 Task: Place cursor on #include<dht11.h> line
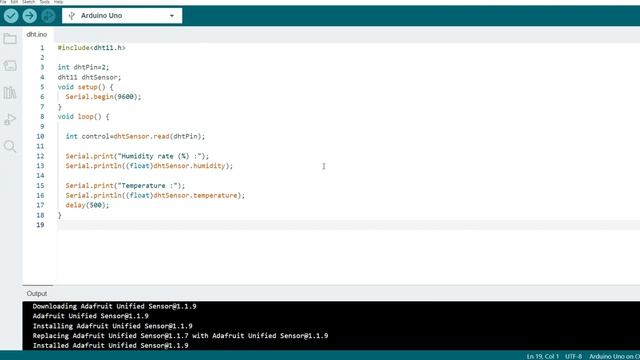(91, 48)
